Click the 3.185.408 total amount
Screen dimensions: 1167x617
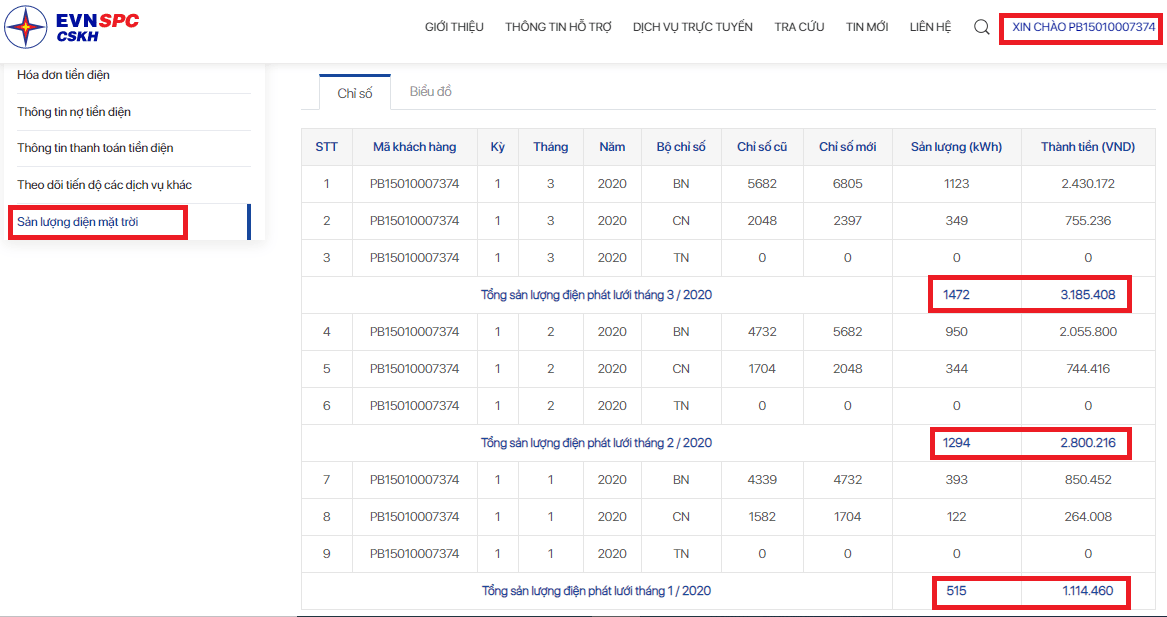(1088, 295)
